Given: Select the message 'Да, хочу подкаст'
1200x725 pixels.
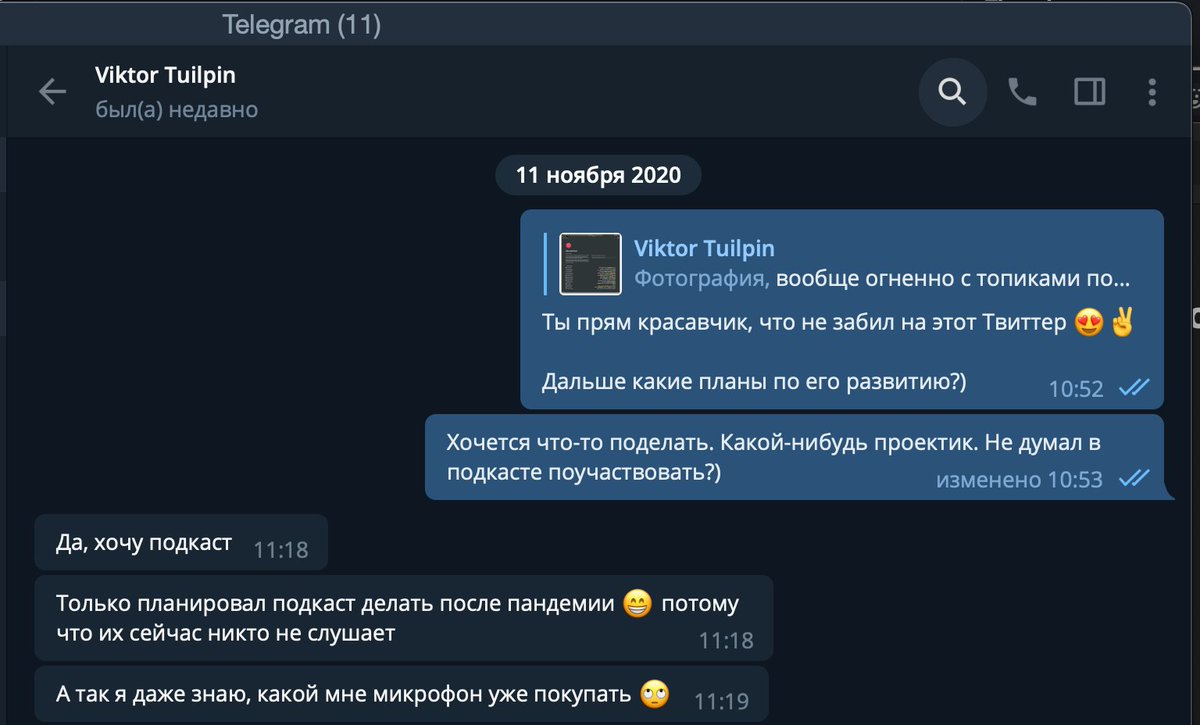Looking at the screenshot, I should pos(181,545).
